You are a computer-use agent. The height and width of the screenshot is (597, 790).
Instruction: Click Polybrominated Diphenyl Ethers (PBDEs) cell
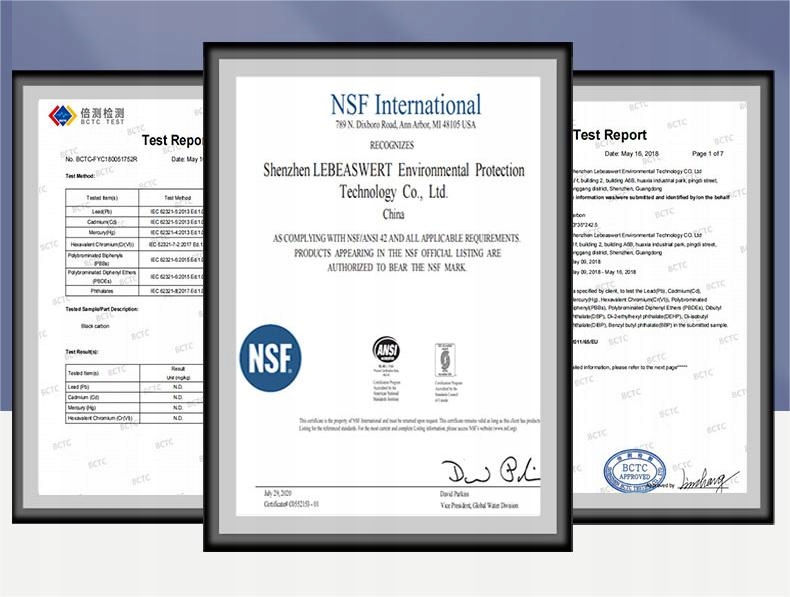click(x=102, y=277)
